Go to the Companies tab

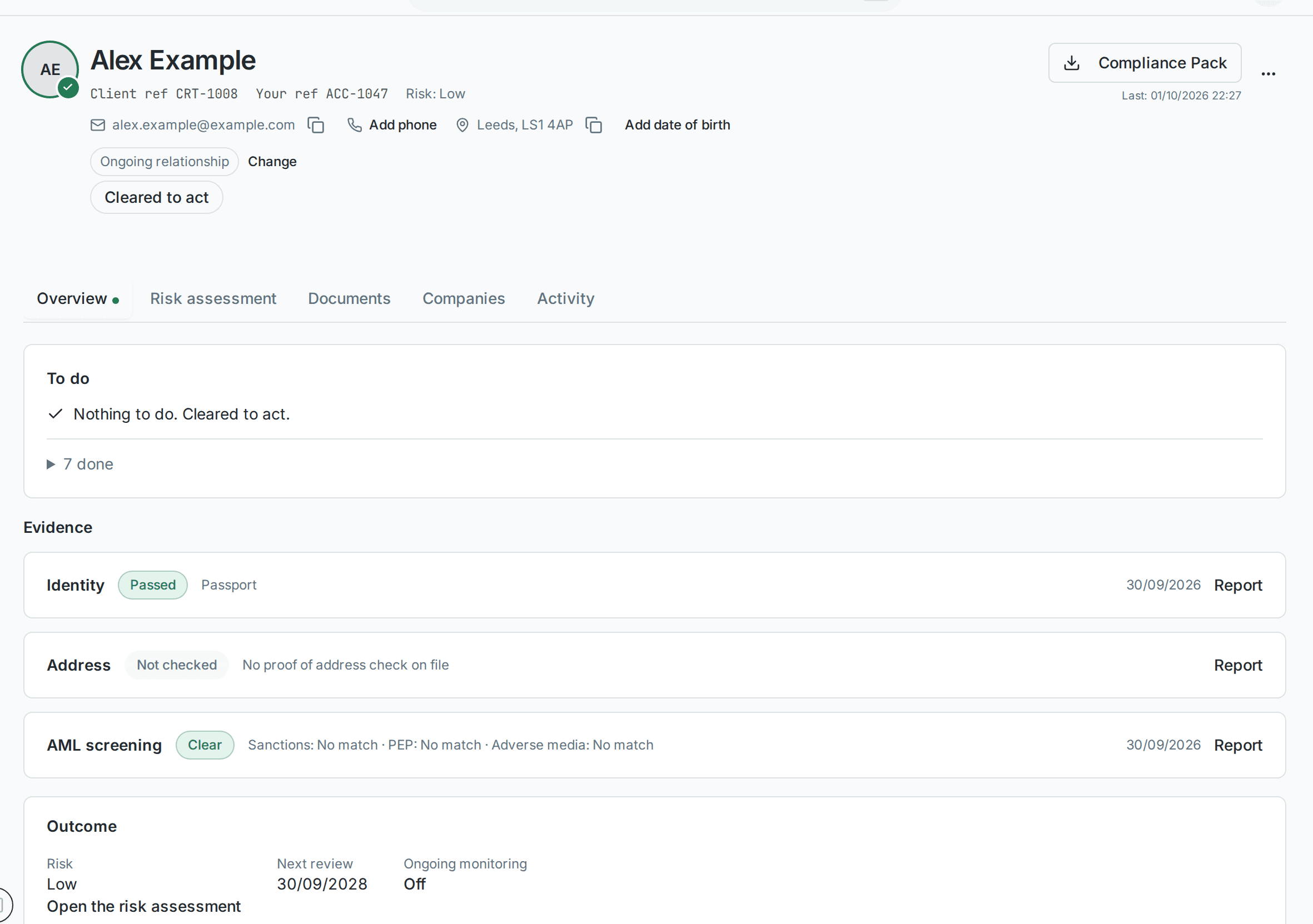pyautogui.click(x=463, y=298)
